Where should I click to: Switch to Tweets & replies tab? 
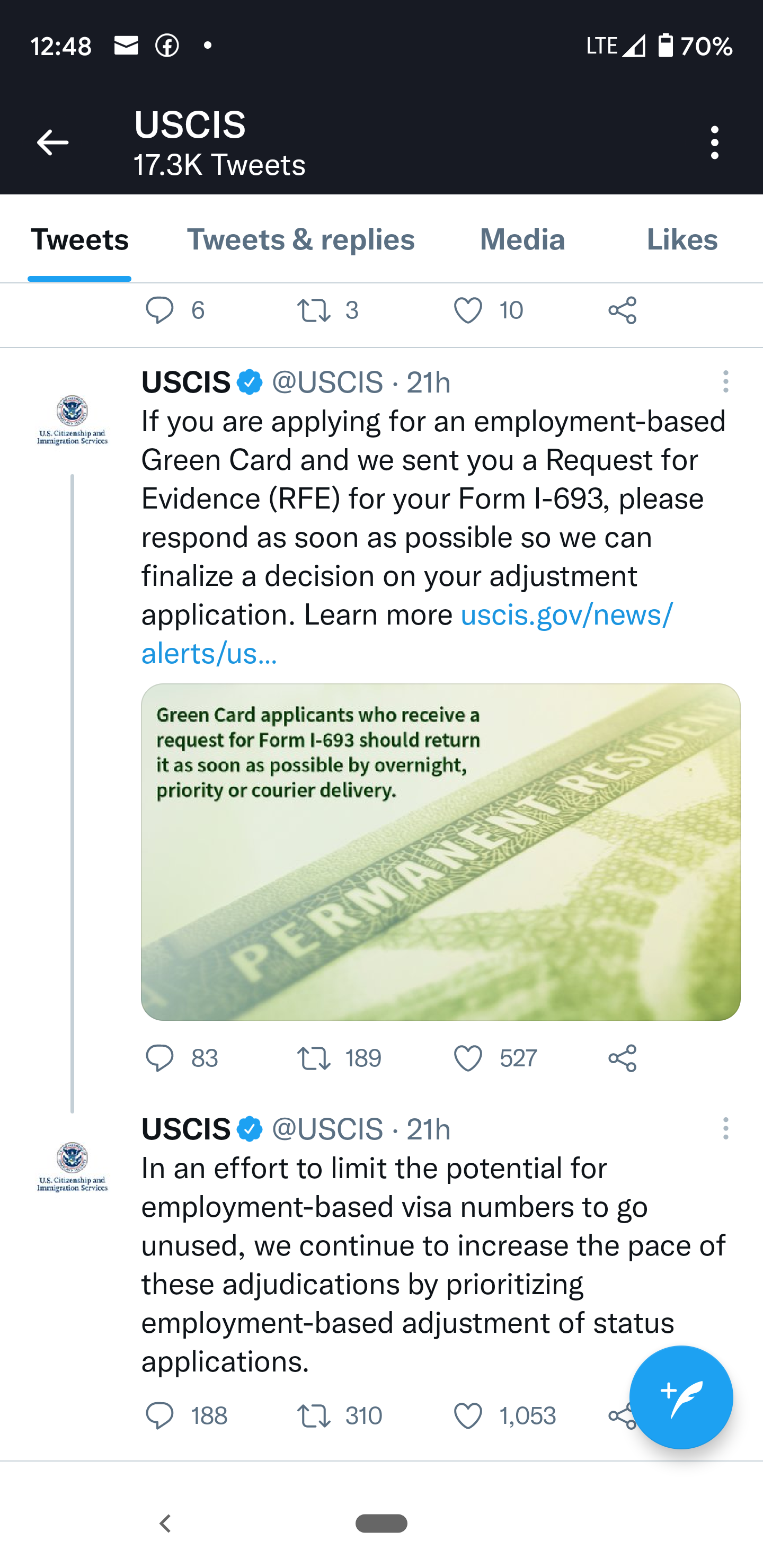[x=300, y=239]
